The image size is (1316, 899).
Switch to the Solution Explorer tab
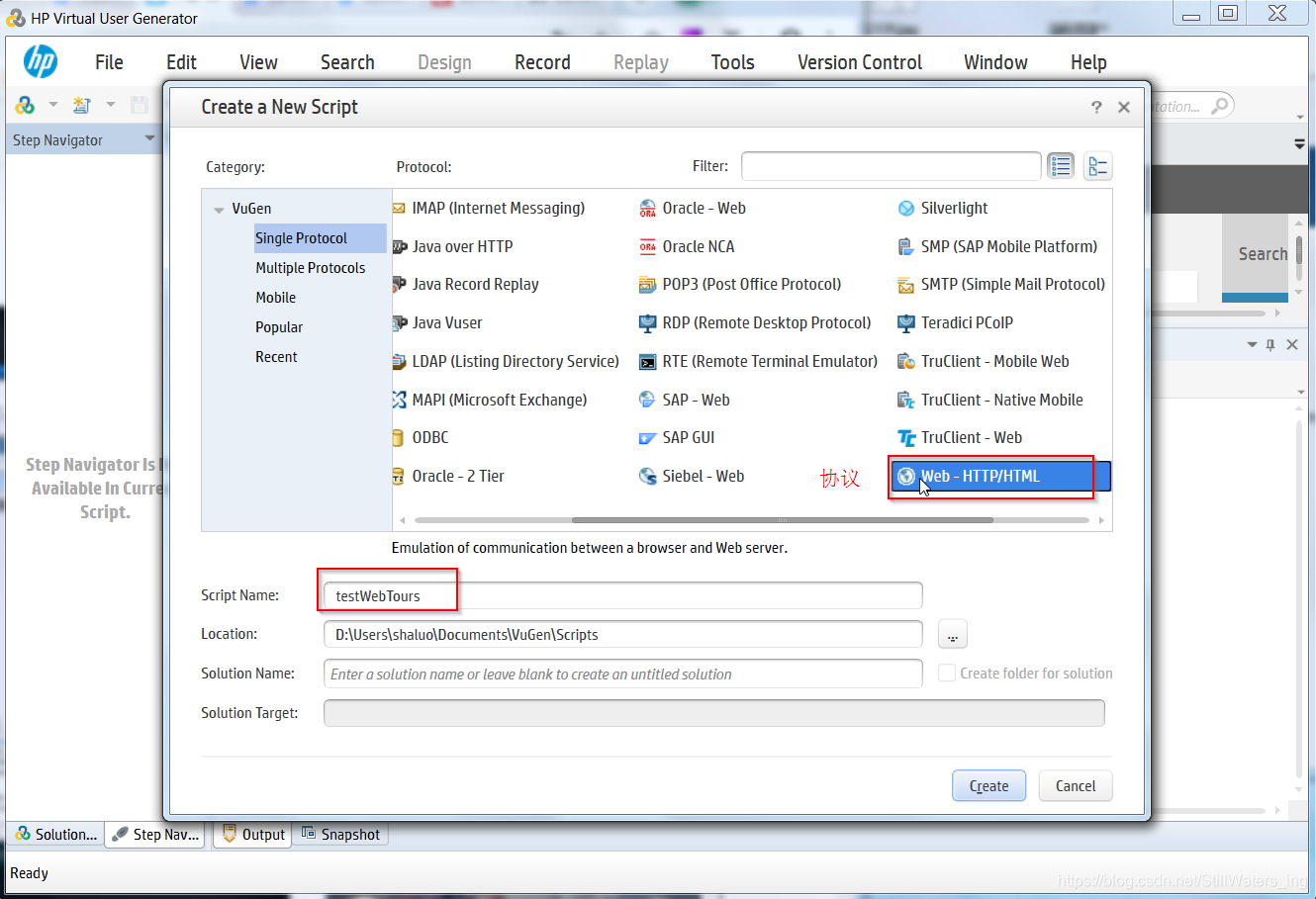point(56,835)
